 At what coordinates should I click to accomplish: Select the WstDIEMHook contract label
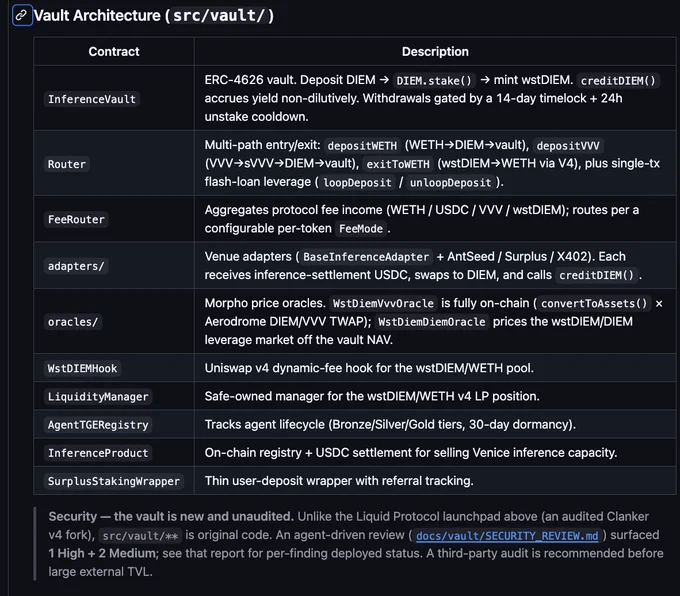coord(82,368)
